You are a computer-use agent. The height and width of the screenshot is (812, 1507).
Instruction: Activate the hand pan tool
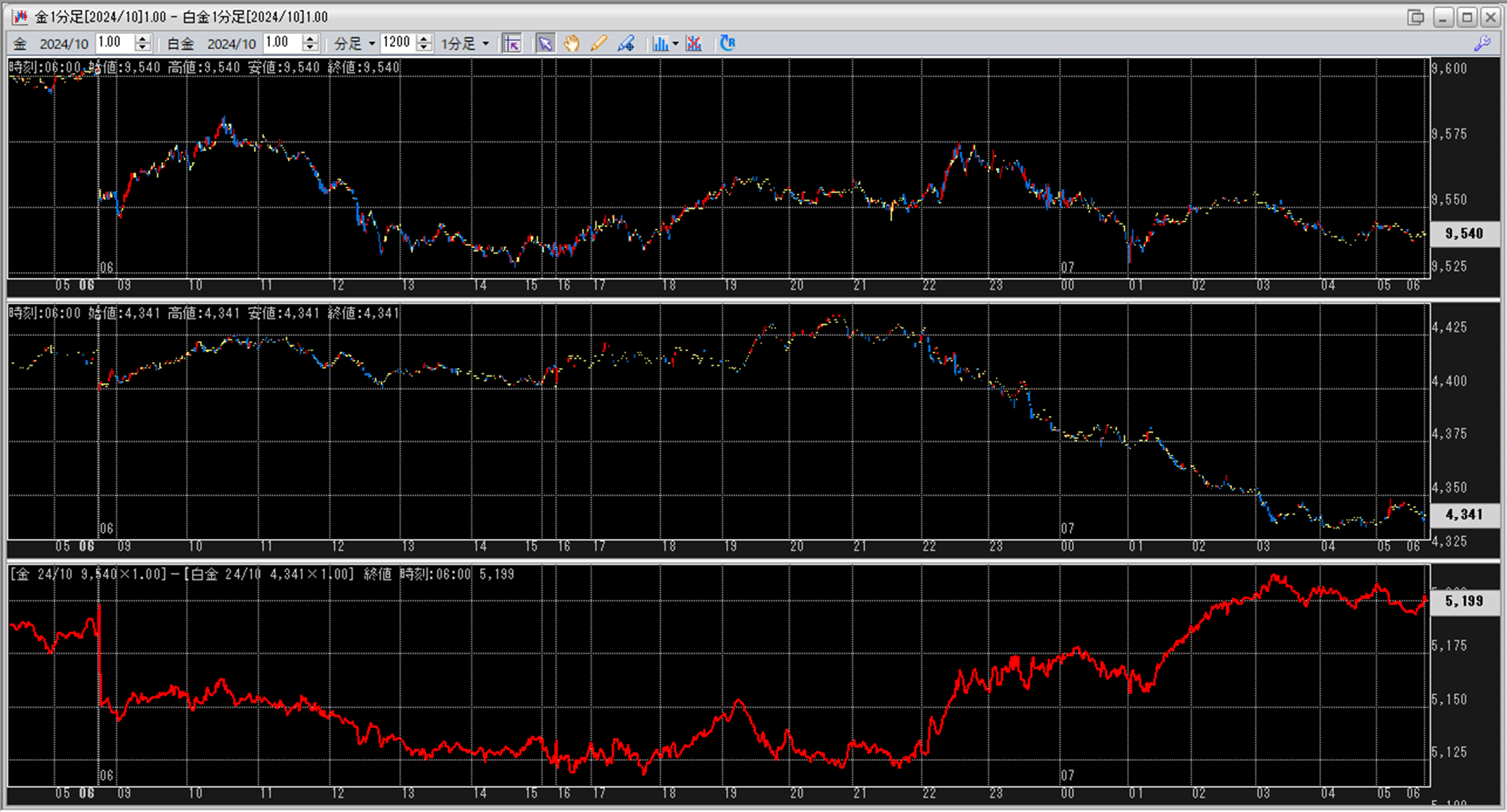[572, 43]
